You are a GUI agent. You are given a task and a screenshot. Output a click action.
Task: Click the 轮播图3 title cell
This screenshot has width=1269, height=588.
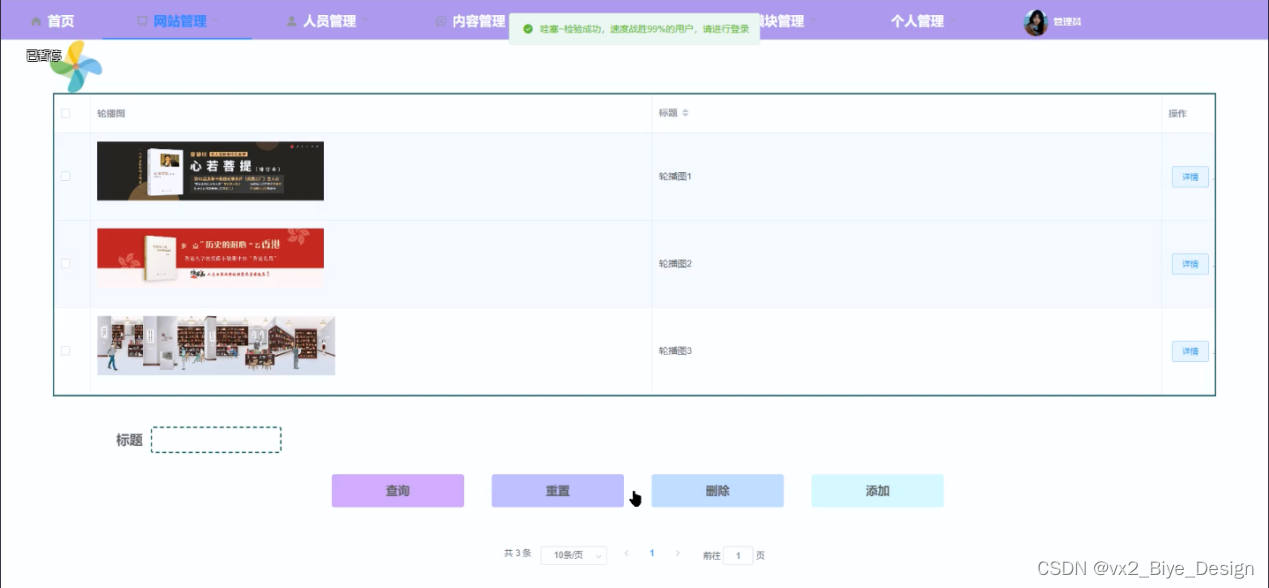coord(675,351)
